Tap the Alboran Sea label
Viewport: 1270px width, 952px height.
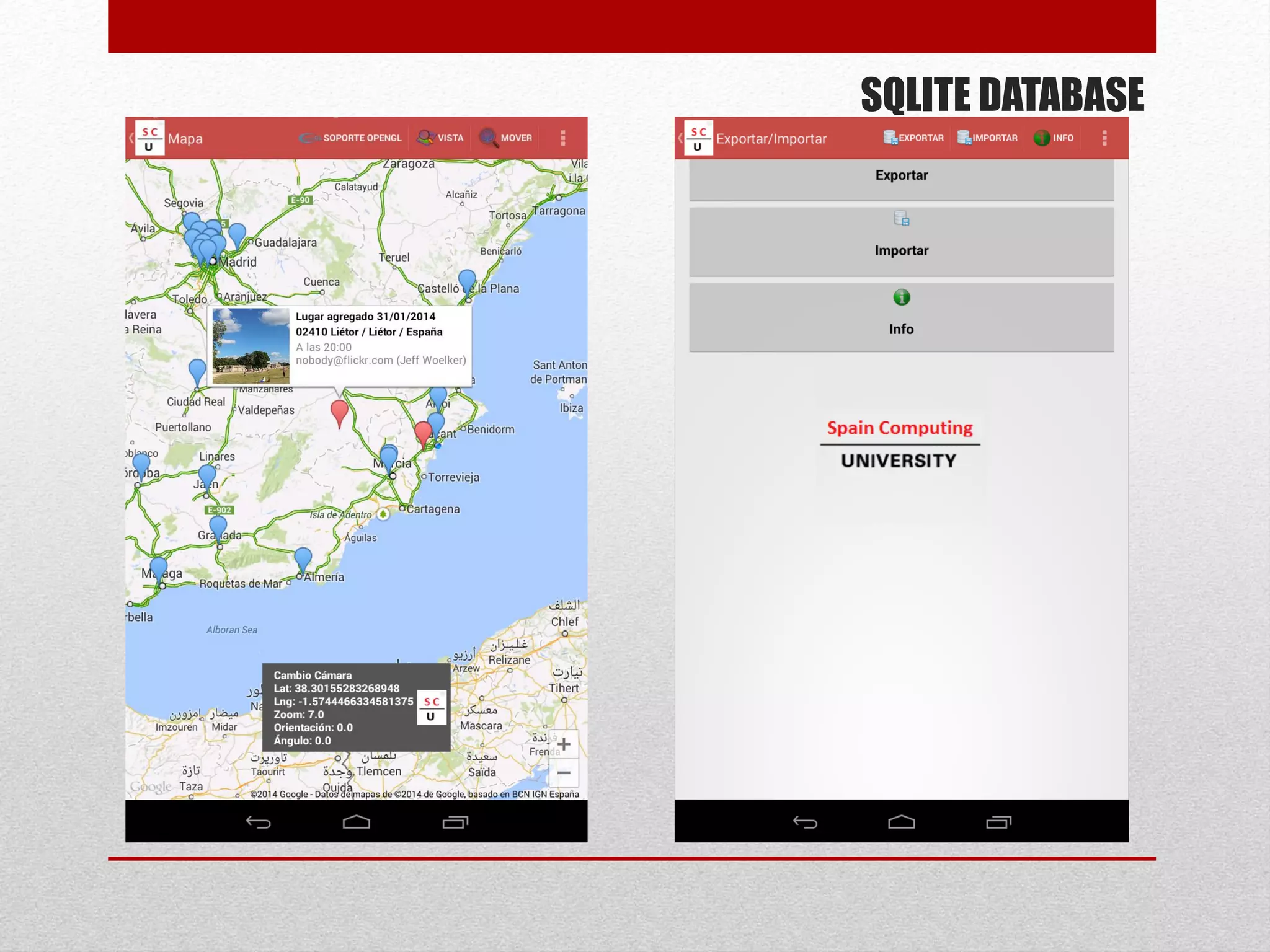pyautogui.click(x=232, y=630)
